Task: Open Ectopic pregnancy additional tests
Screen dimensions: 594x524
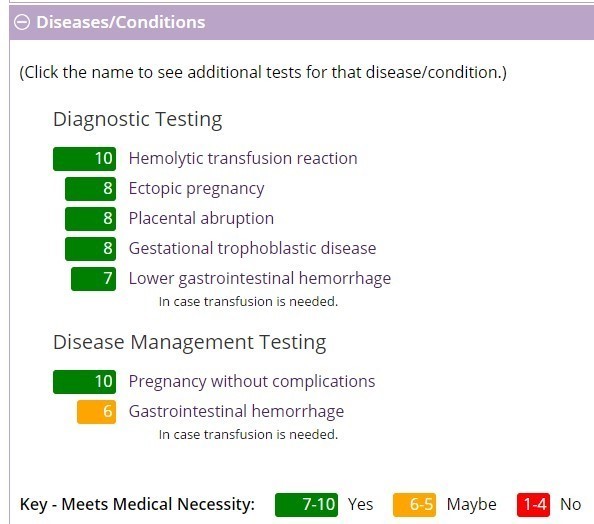Action: [196, 188]
